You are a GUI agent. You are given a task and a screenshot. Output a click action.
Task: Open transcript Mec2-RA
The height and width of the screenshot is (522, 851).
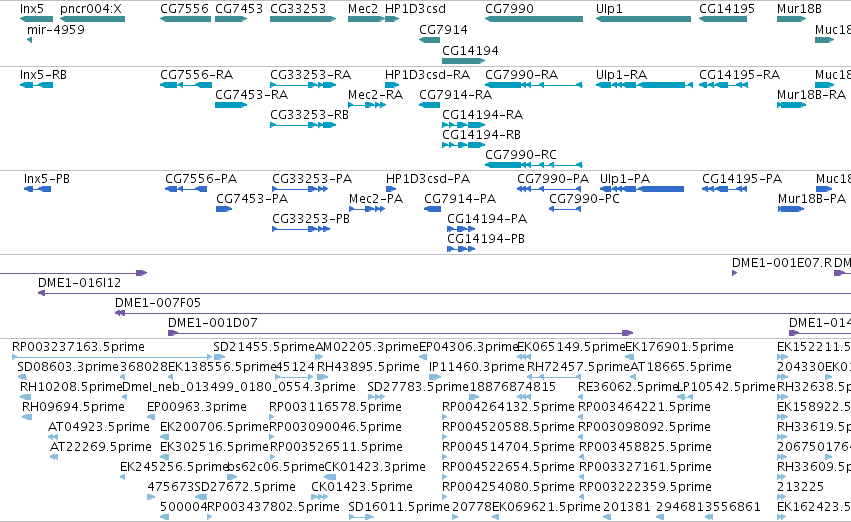point(376,95)
